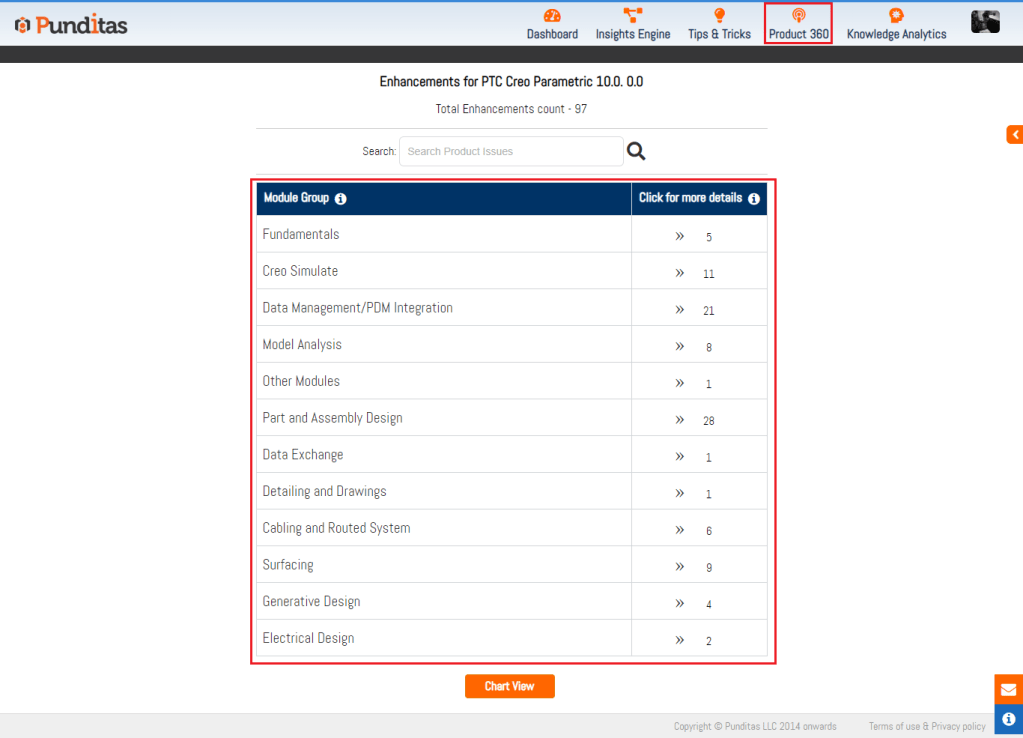Image resolution: width=1023 pixels, height=738 pixels.
Task: Click the search magnifying glass icon
Action: 636,151
